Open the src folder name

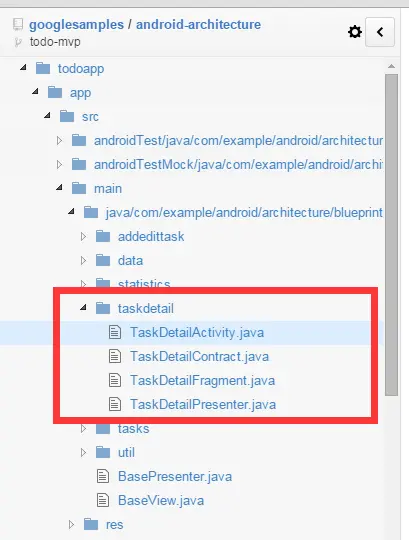pyautogui.click(x=91, y=117)
